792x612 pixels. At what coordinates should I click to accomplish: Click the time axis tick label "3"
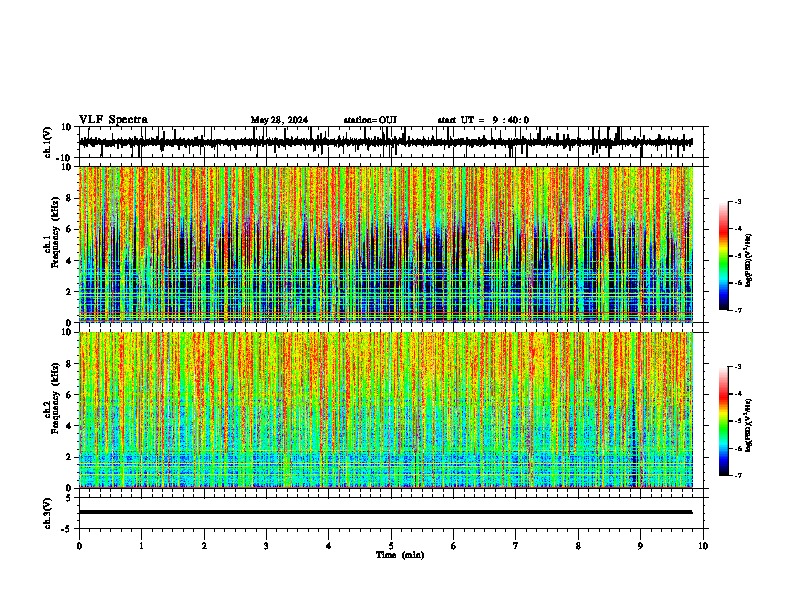tap(266, 546)
